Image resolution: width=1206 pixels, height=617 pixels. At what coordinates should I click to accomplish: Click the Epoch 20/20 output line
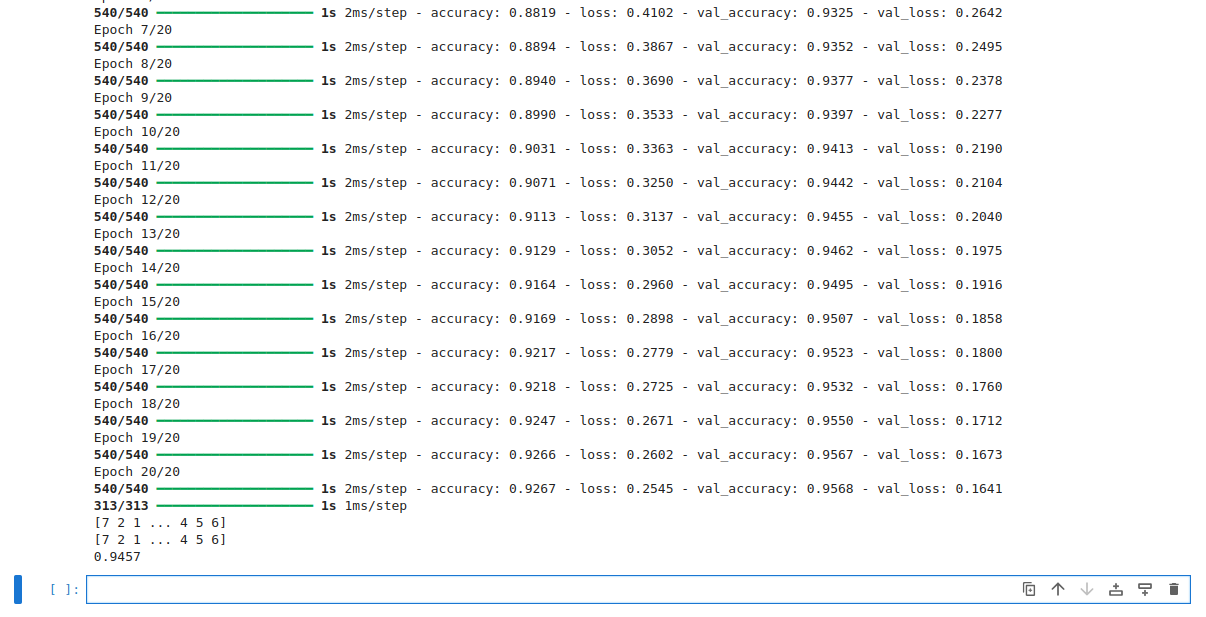point(136,471)
